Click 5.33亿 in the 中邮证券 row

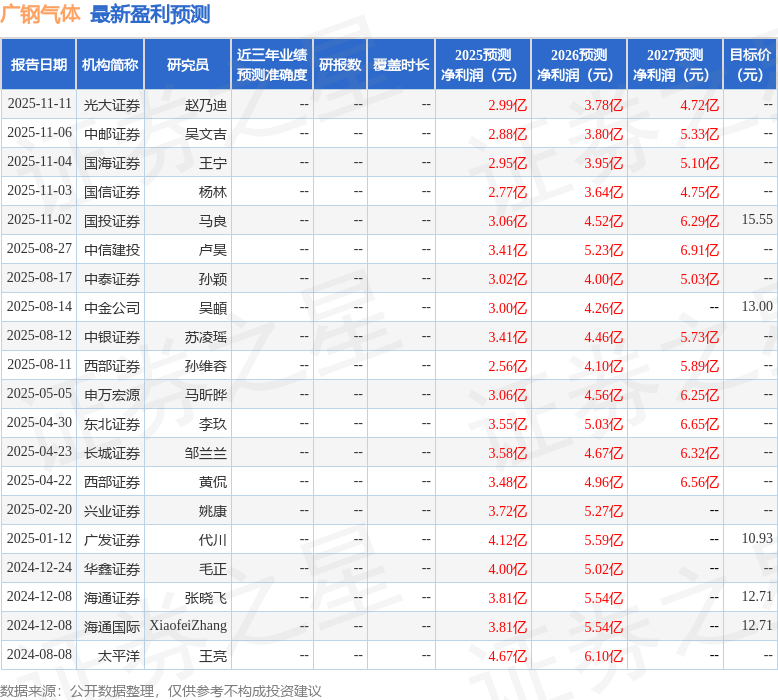click(x=699, y=134)
